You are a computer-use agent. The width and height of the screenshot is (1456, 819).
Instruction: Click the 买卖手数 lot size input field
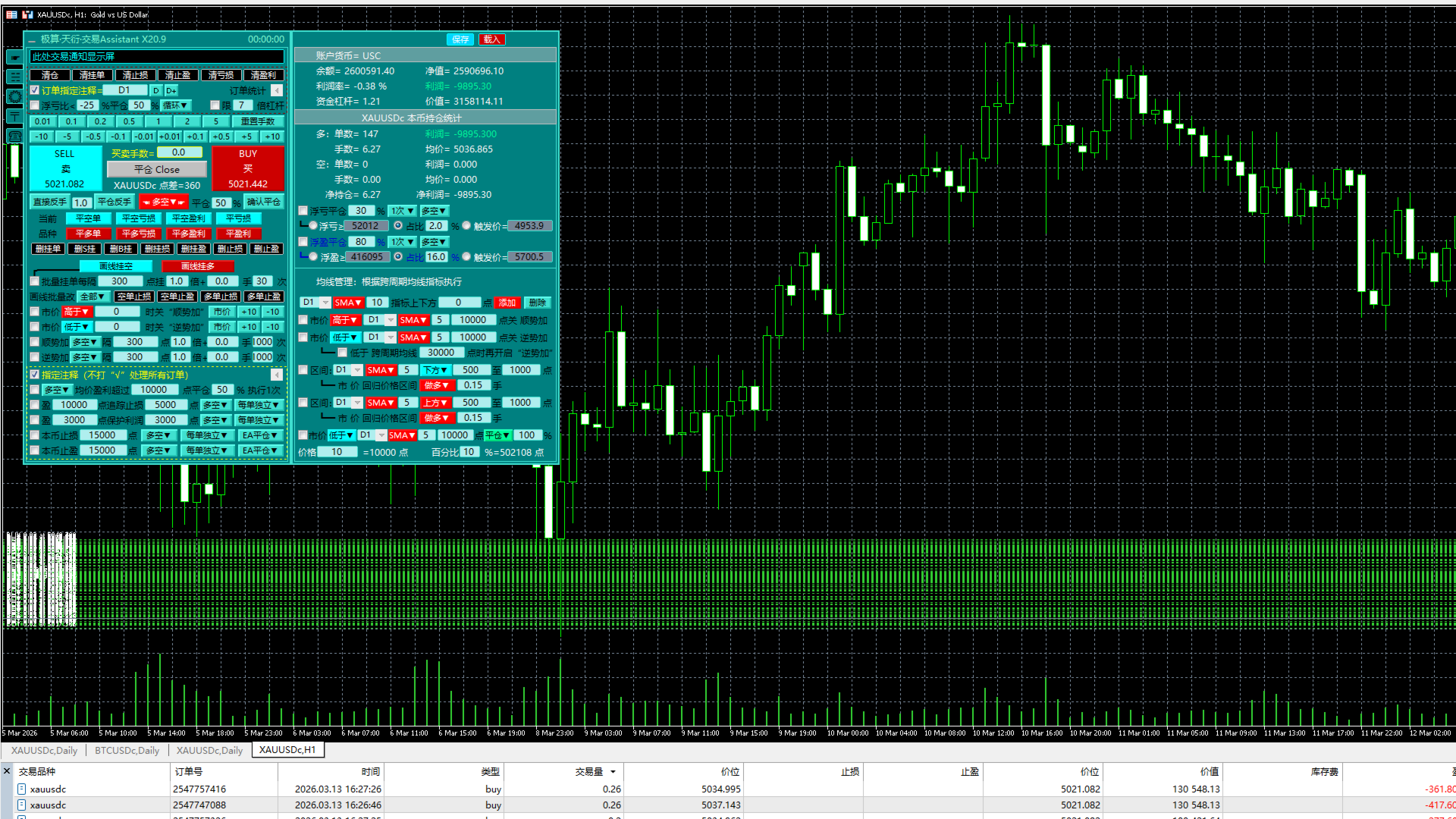point(180,152)
